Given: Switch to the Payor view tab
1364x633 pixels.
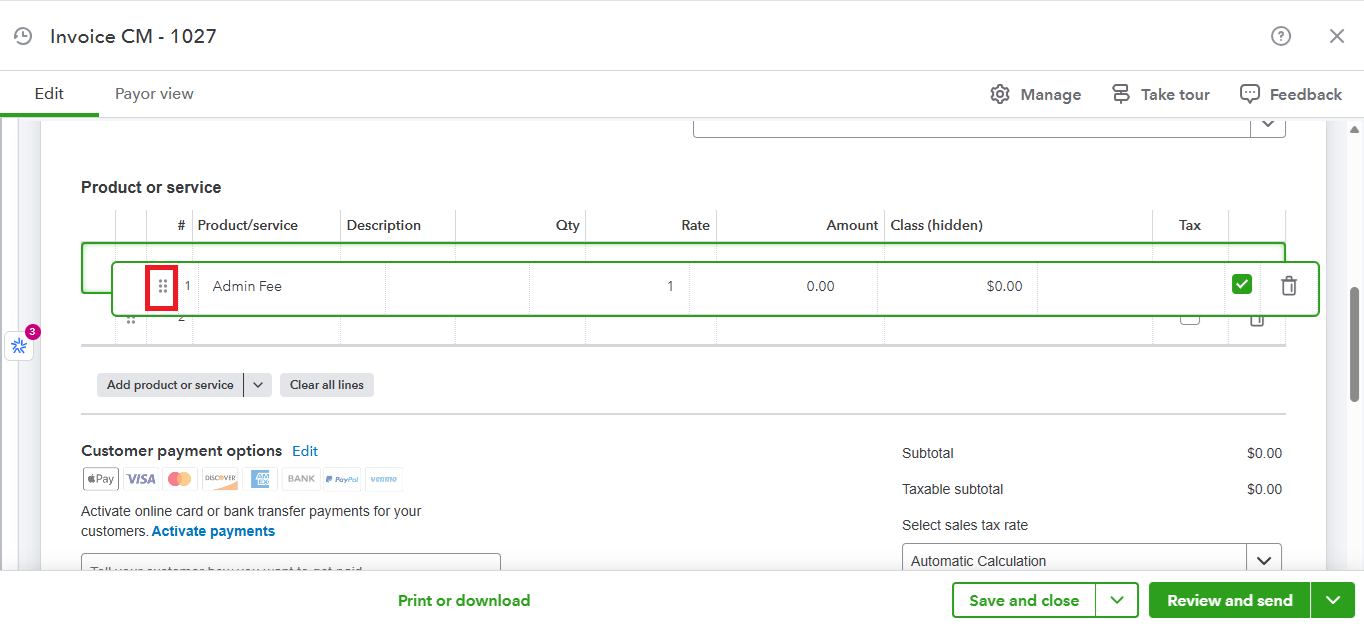Looking at the screenshot, I should pyautogui.click(x=154, y=94).
